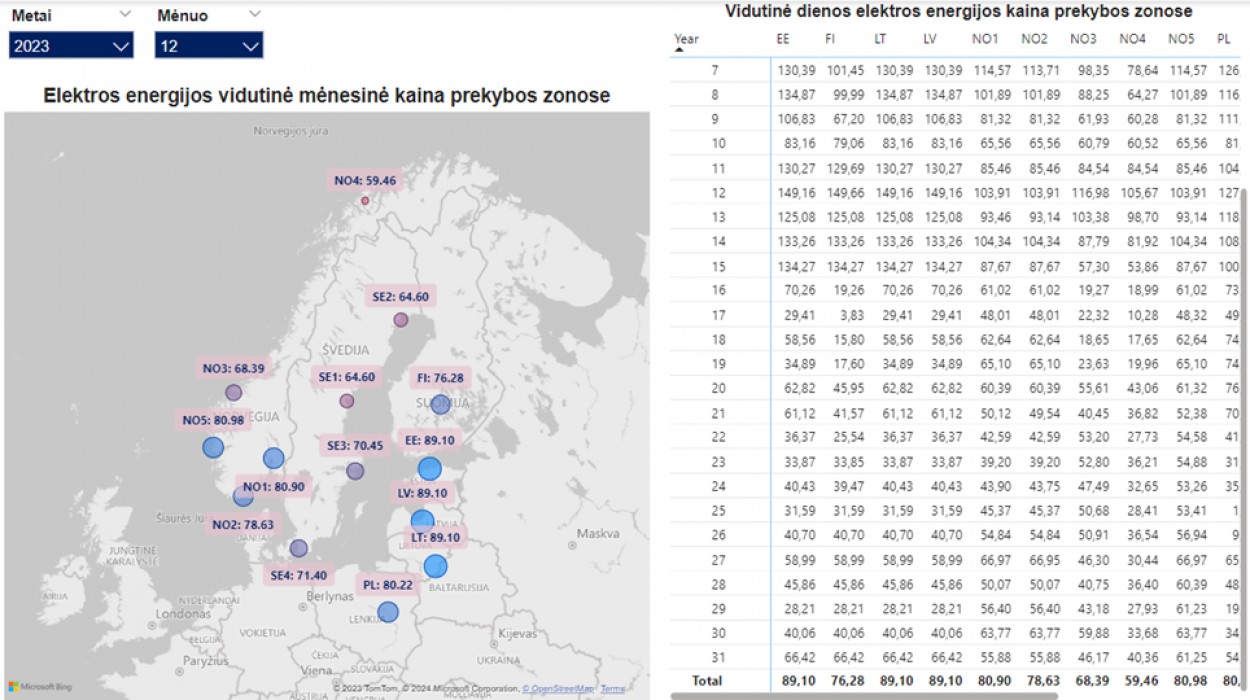Viewport: 1250px width, 700px height.
Task: Select the table cell with value 10,28
Action: (1144, 314)
